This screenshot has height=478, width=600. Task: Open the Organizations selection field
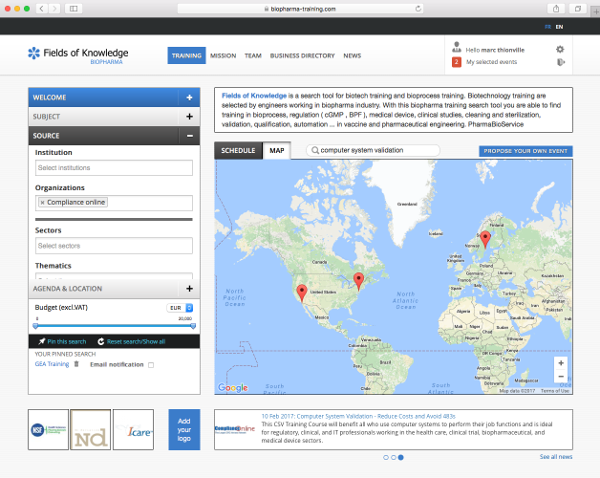point(114,203)
